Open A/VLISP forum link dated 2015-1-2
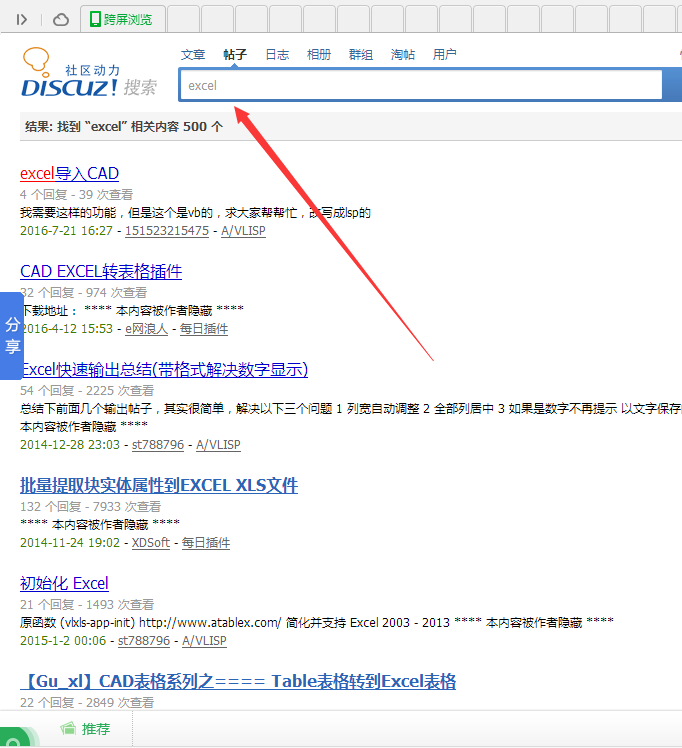 click(x=204, y=641)
